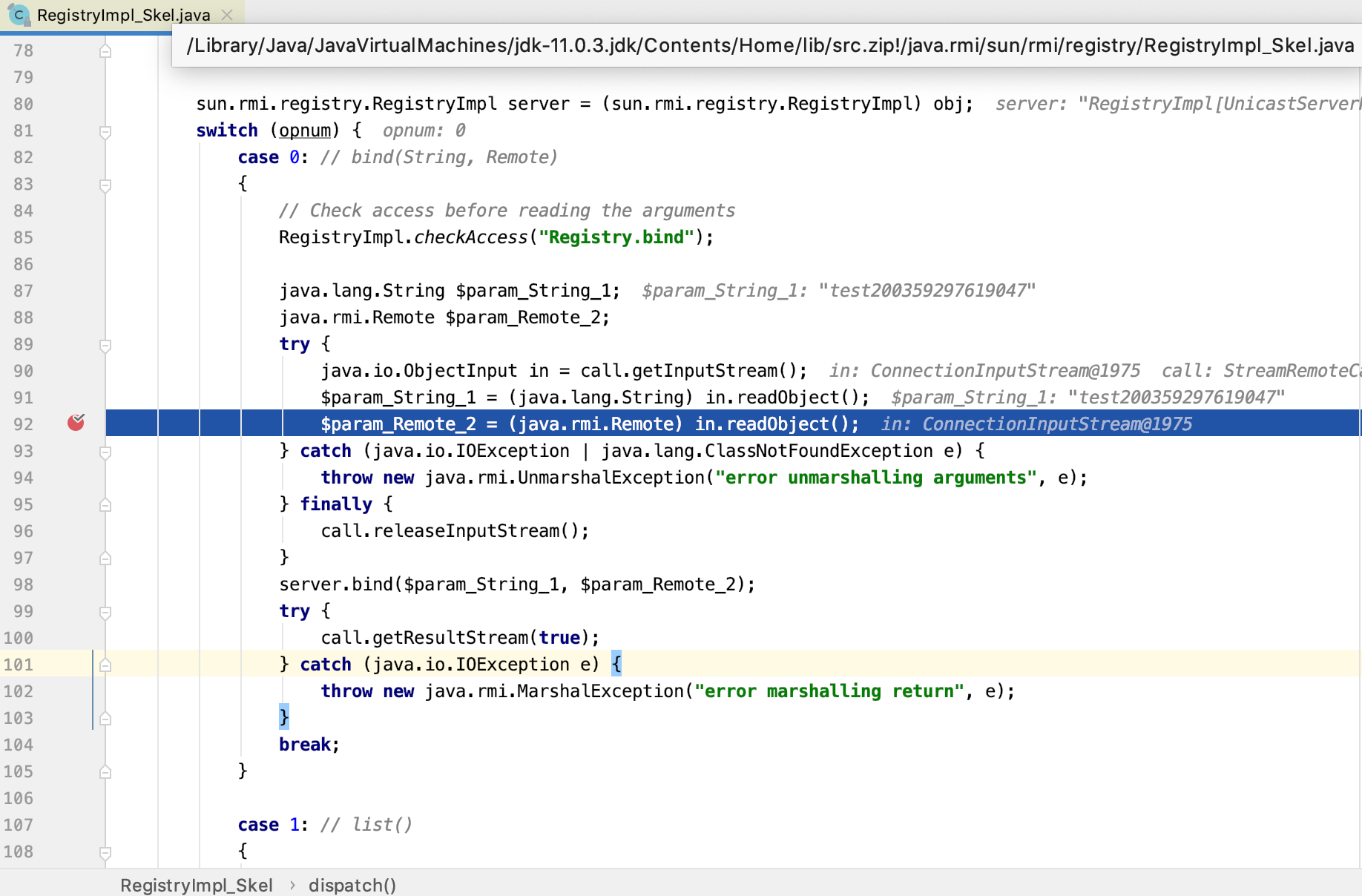This screenshot has height=896, width=1362.
Task: Click java.rmi.MarshalException on line 102
Action: click(553, 691)
